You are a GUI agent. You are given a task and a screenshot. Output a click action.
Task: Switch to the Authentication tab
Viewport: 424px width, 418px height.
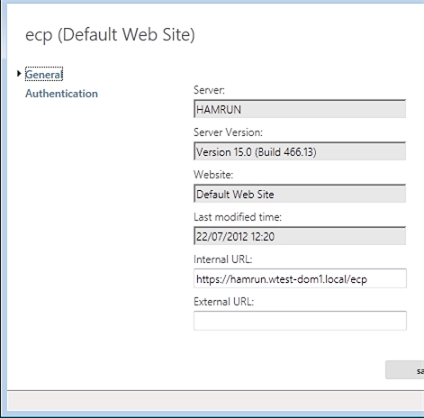click(x=62, y=93)
